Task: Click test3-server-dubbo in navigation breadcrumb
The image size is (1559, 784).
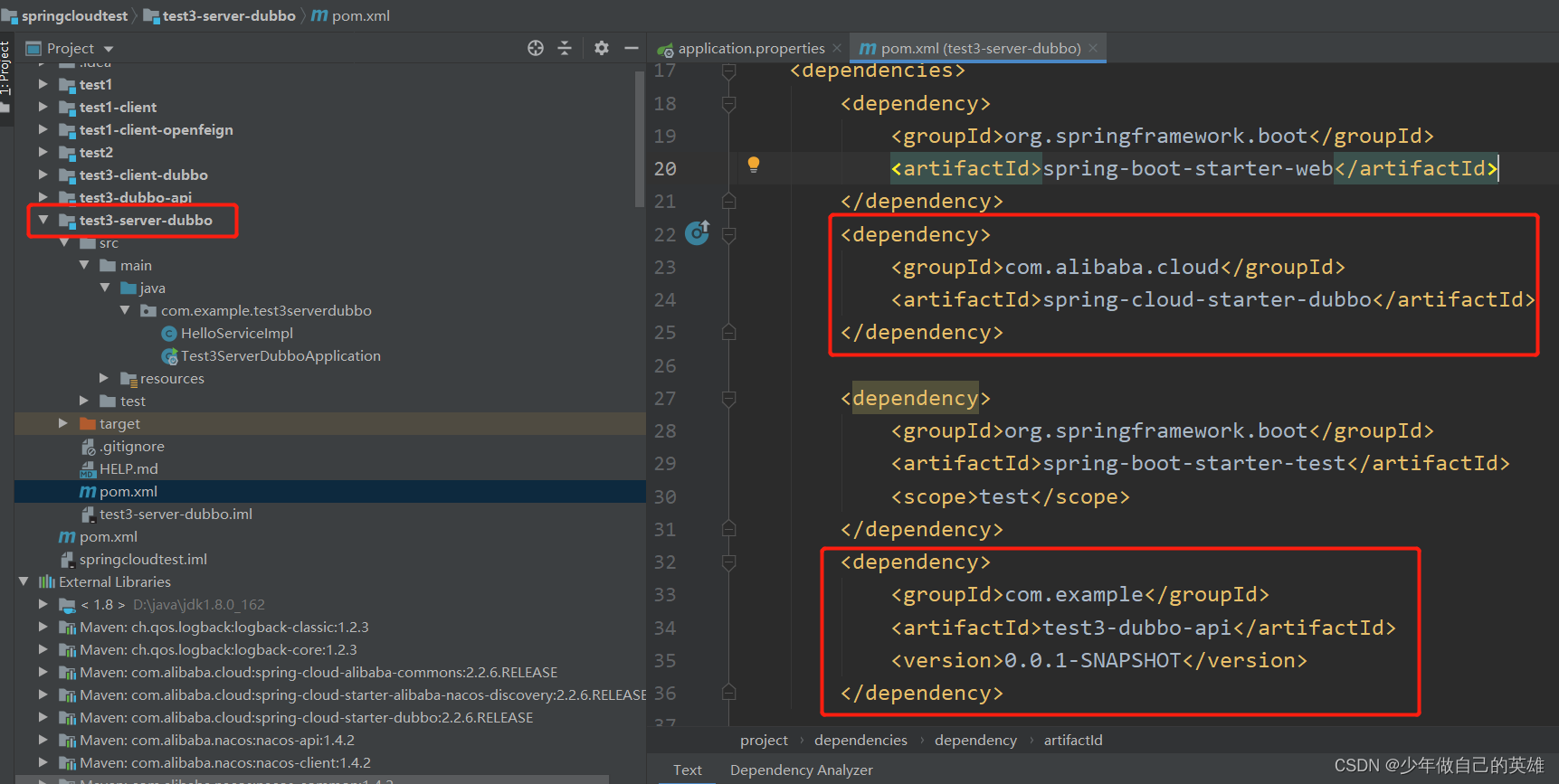Action: coord(229,15)
